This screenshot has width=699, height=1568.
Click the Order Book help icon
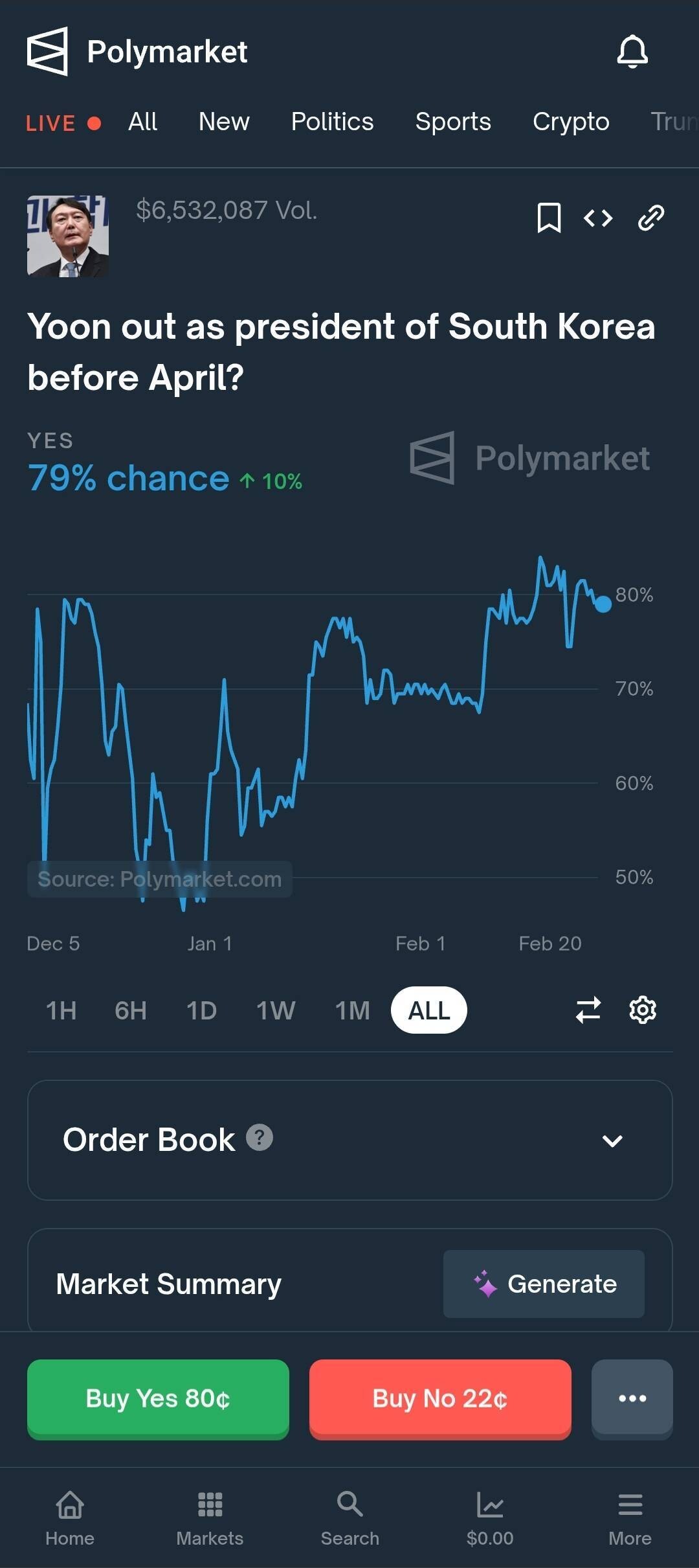click(x=260, y=1137)
